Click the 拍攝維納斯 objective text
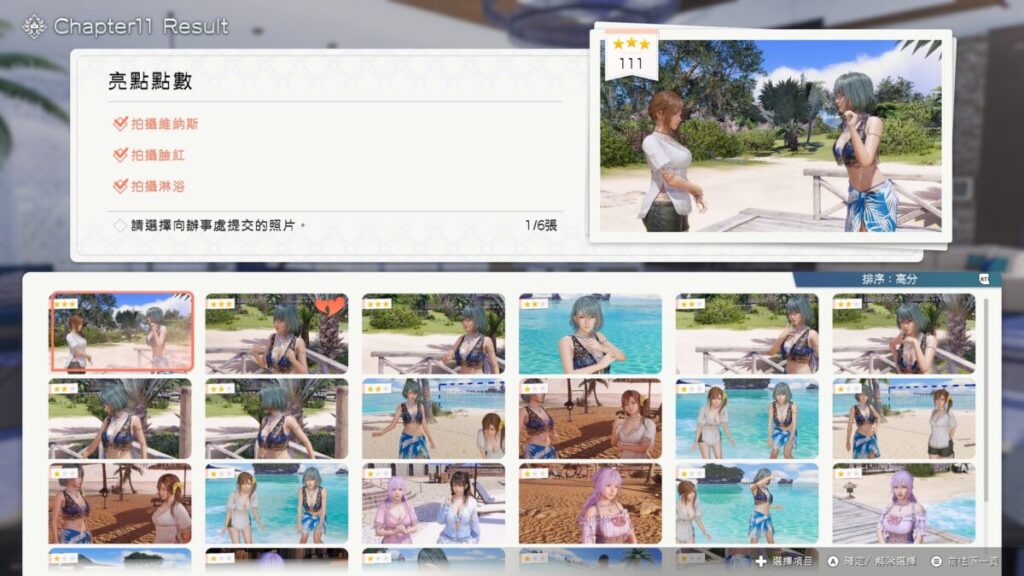This screenshot has width=1024, height=576. [165, 124]
